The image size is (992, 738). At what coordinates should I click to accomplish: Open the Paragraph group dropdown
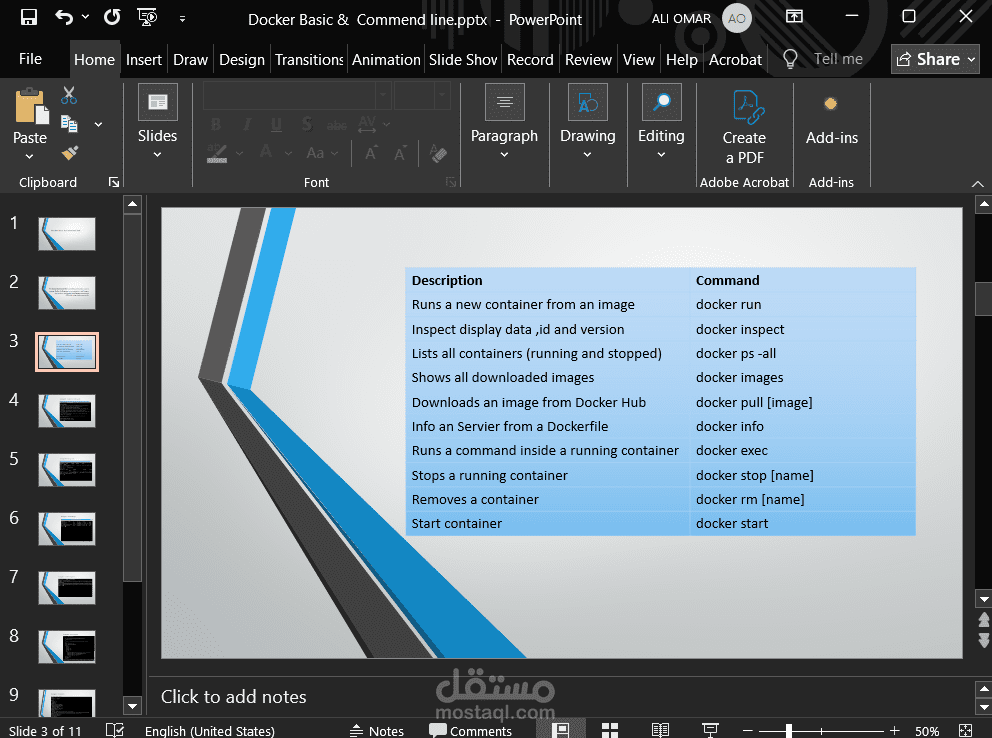(x=504, y=121)
